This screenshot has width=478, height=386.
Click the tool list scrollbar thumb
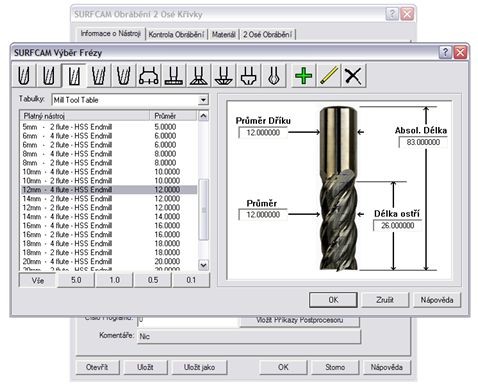click(203, 209)
